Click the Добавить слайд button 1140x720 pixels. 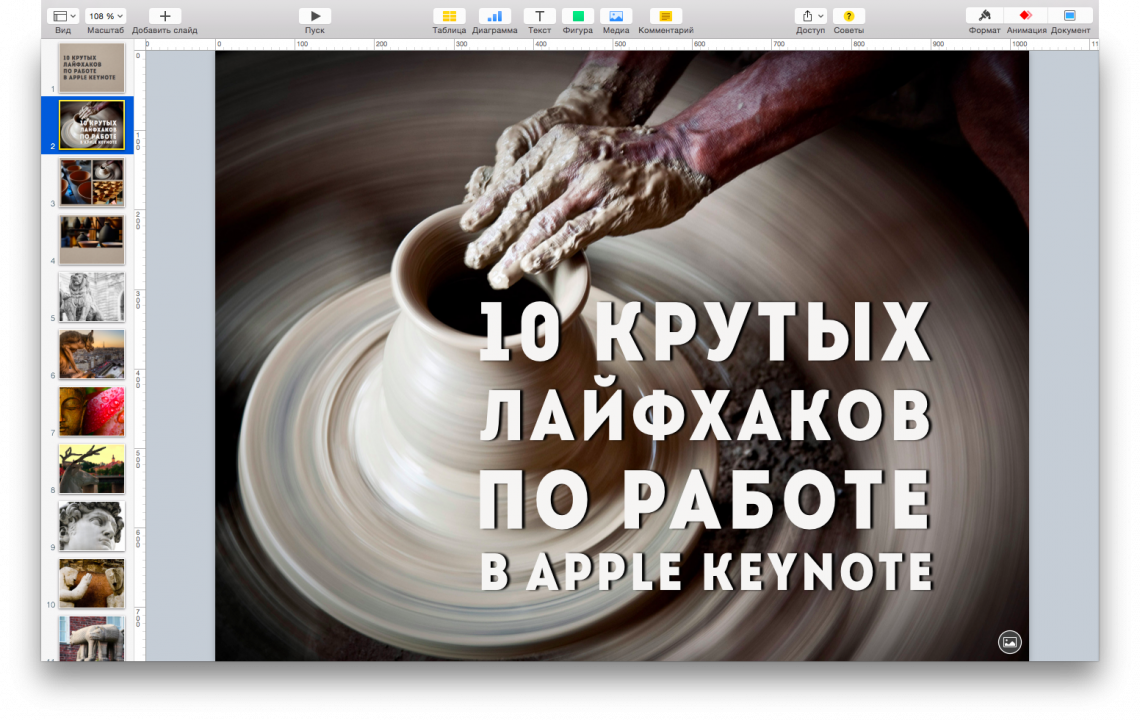click(x=165, y=16)
